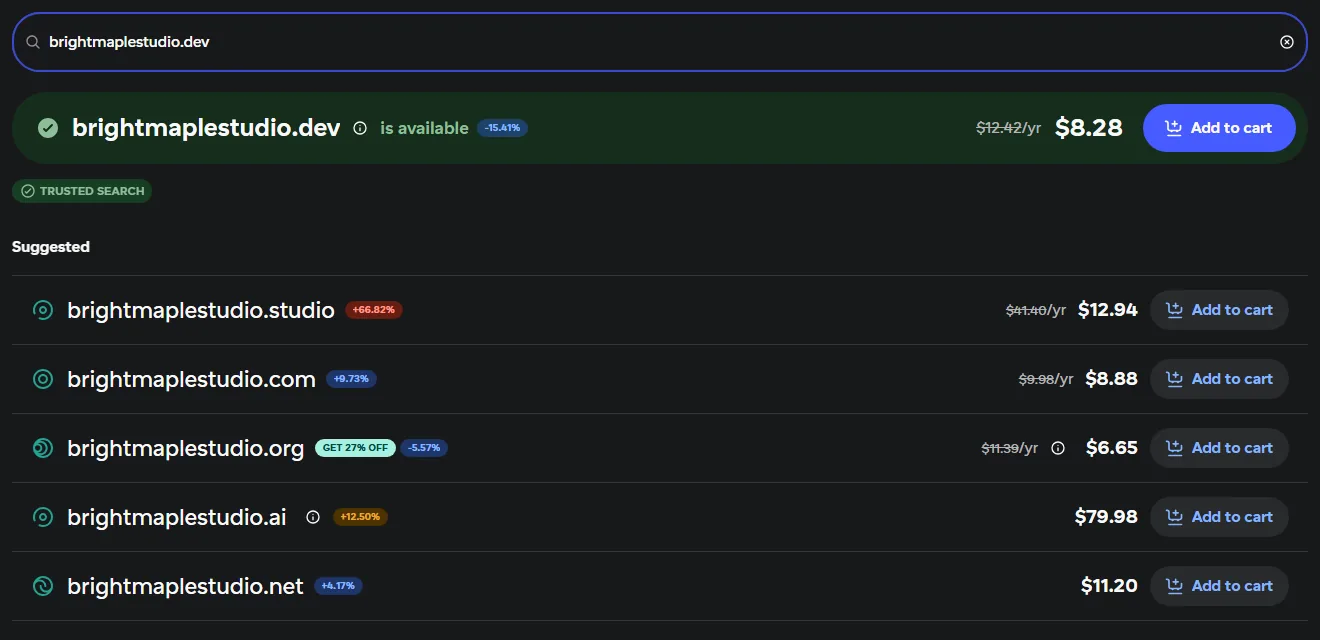Viewport: 1320px width, 640px height.
Task: Add brightmaplestudio.ai to cart
Action: pos(1219,517)
